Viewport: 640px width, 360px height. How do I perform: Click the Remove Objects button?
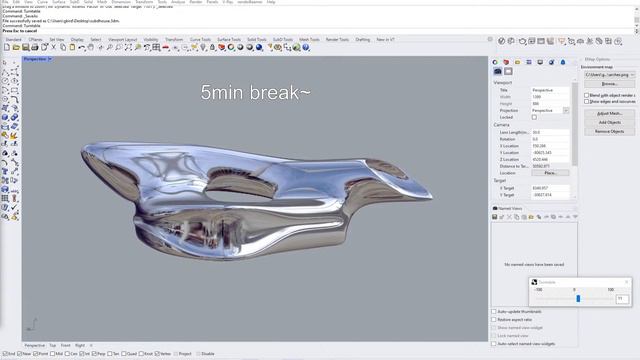(x=609, y=131)
